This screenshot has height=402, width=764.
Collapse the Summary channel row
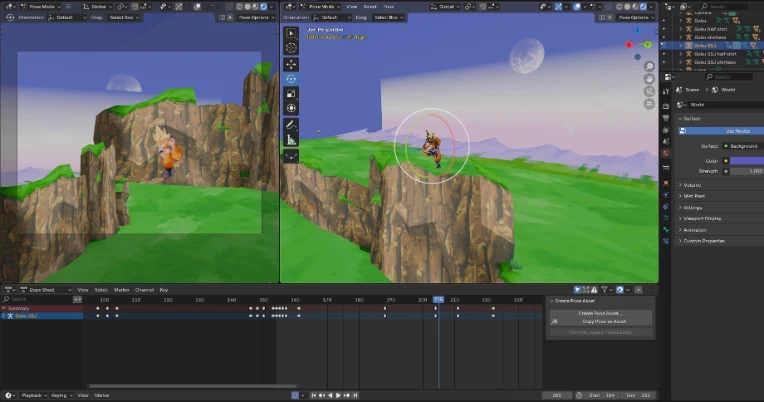pyautogui.click(x=4, y=308)
